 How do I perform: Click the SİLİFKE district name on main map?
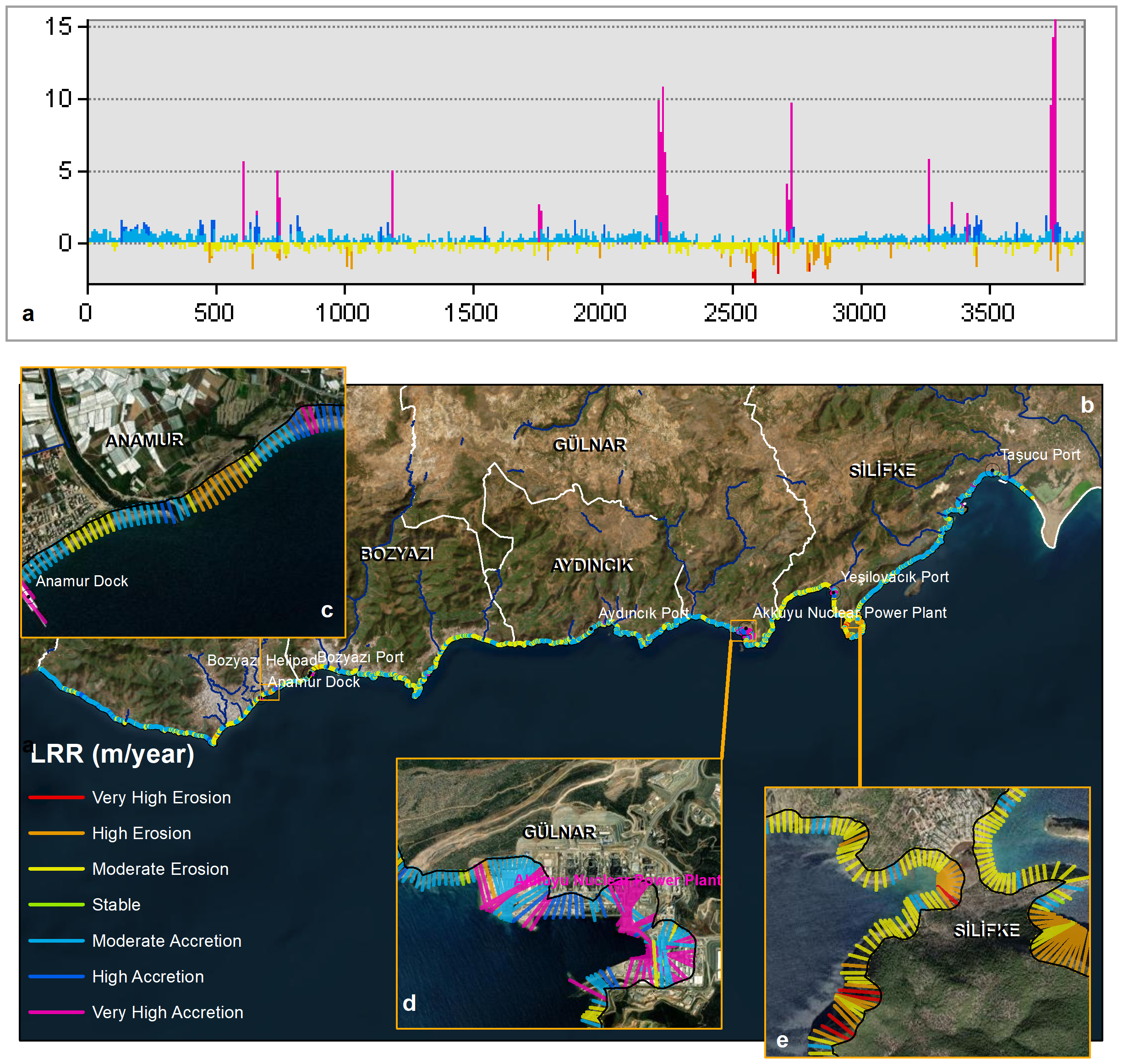pyautogui.click(x=882, y=470)
